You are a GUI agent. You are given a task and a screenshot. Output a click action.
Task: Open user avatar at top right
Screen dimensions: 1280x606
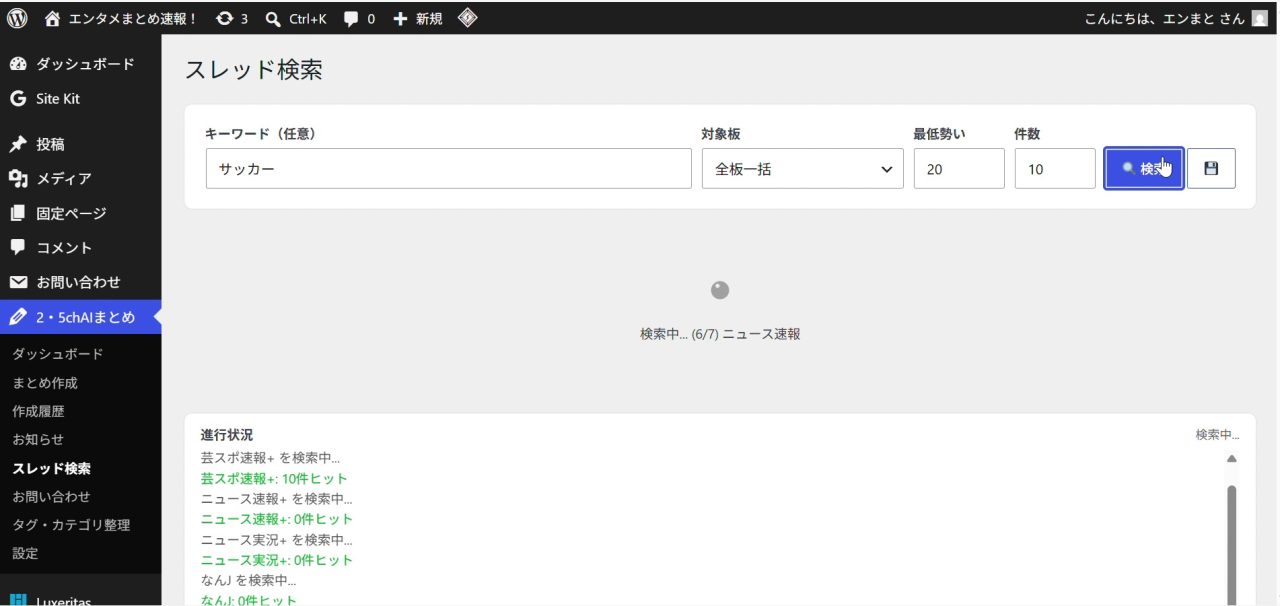click(1259, 18)
